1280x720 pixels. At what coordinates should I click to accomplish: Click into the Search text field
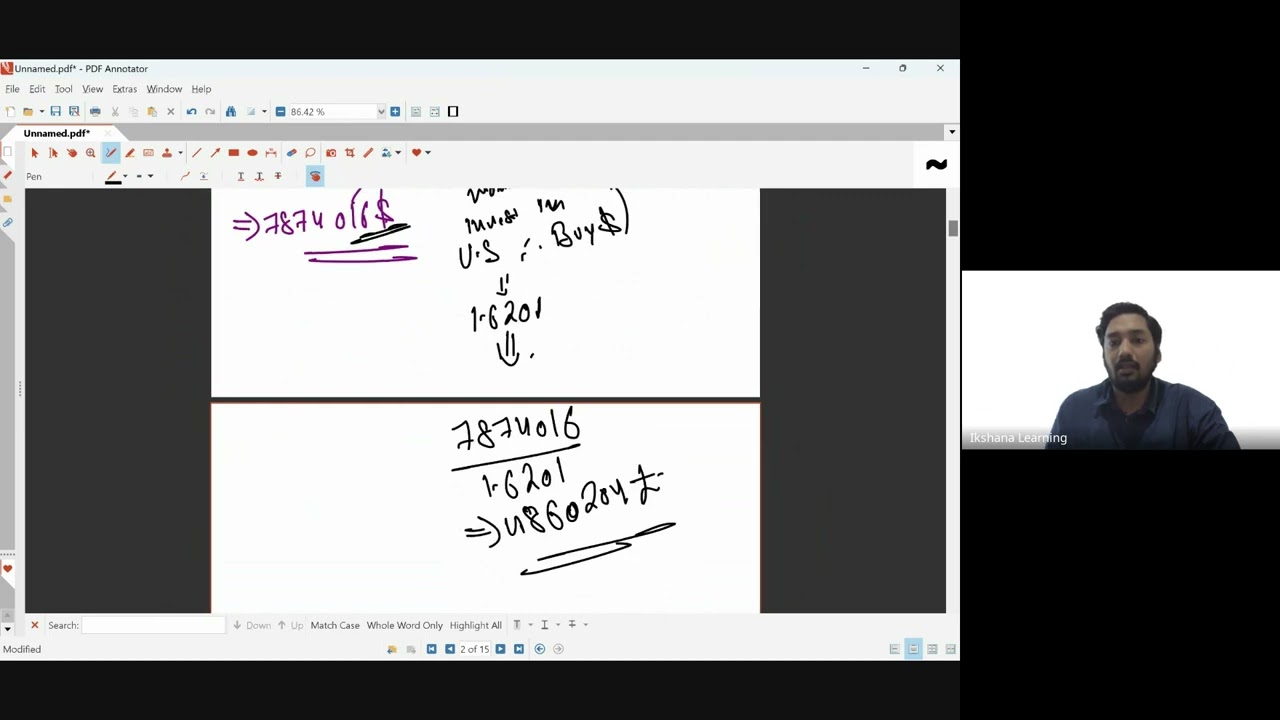coord(153,625)
